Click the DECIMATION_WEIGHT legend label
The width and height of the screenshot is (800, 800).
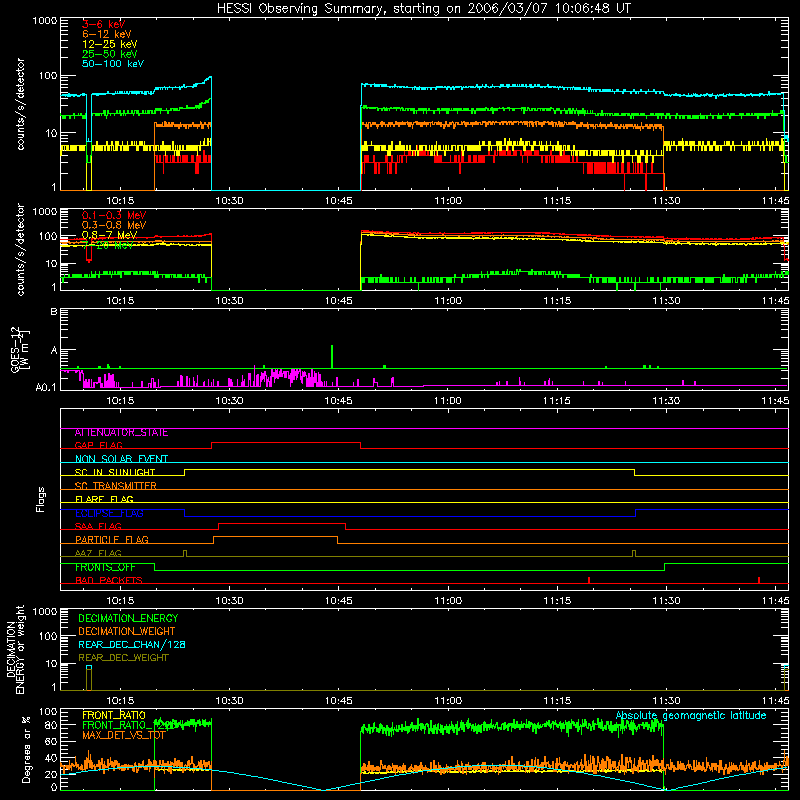pyautogui.click(x=127, y=632)
